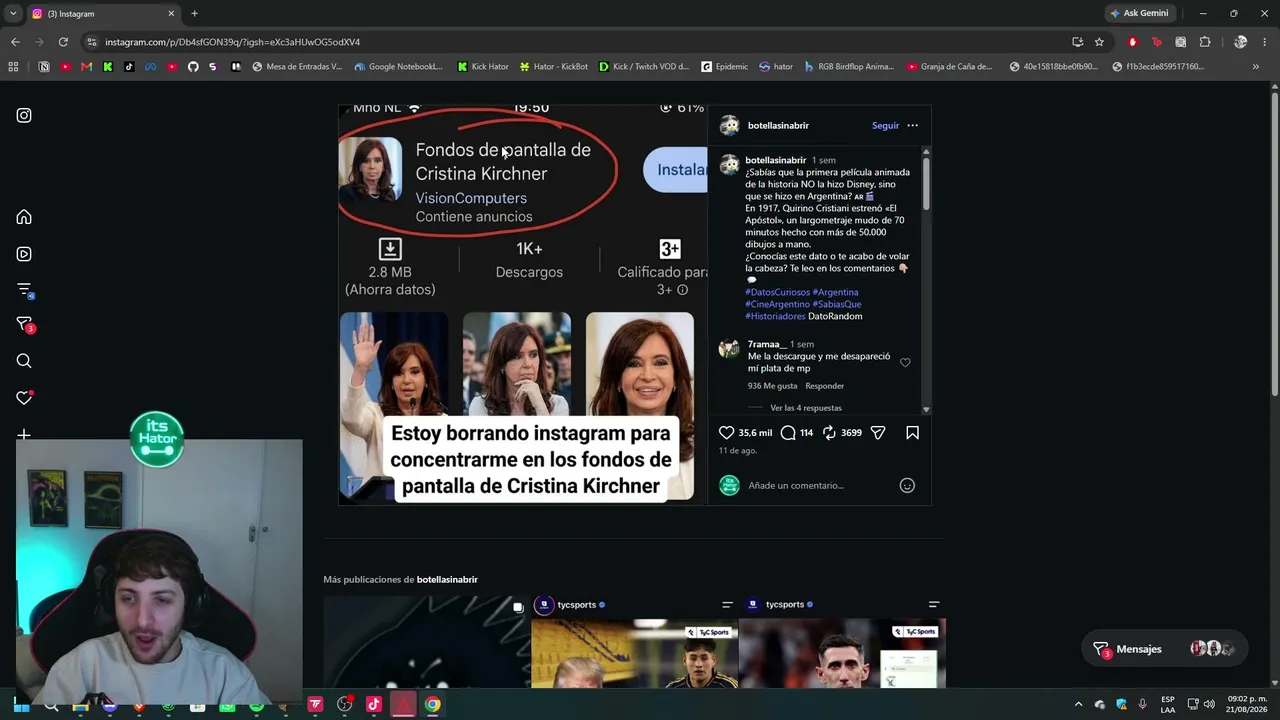The image size is (1280, 720).
Task: Open the emoji picker in comment box
Action: 907,485
